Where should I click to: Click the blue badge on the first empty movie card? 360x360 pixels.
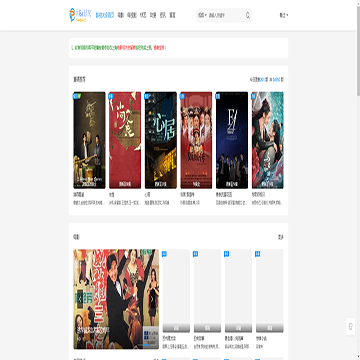(x=164, y=254)
